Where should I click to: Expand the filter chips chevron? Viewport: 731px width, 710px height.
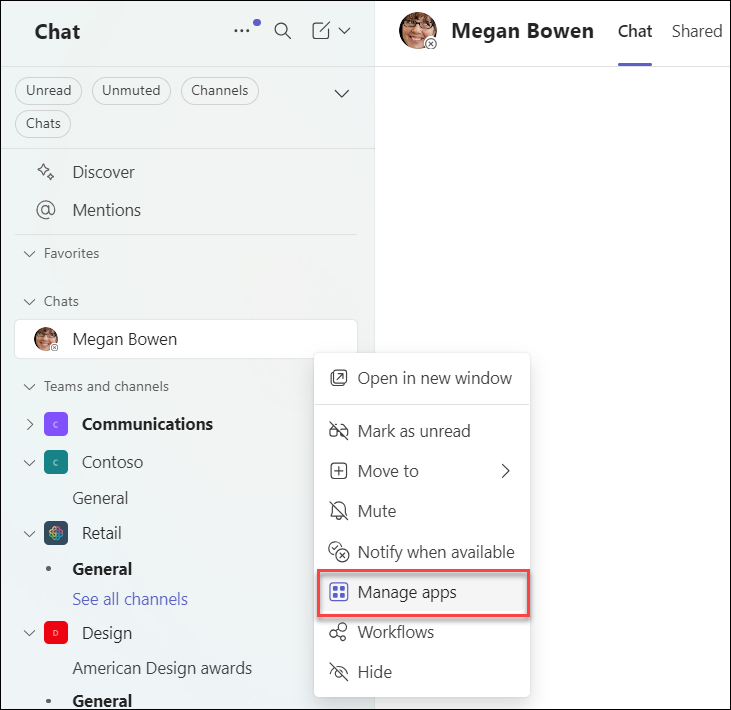(x=342, y=94)
